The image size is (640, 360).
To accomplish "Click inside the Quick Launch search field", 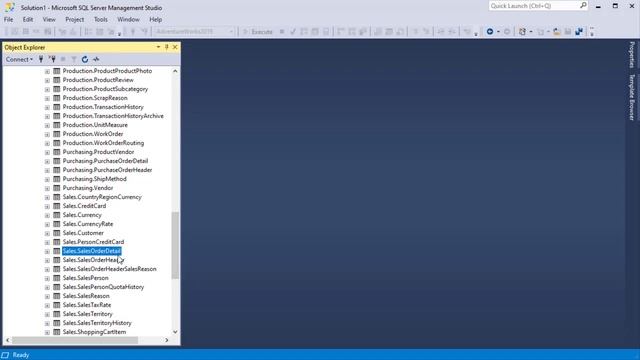I will (x=534, y=6).
